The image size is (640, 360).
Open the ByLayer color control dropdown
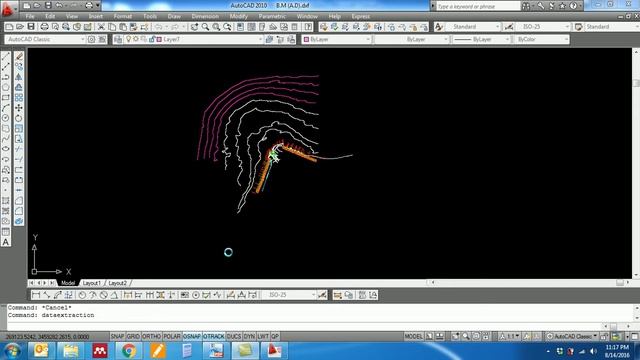tap(337, 39)
